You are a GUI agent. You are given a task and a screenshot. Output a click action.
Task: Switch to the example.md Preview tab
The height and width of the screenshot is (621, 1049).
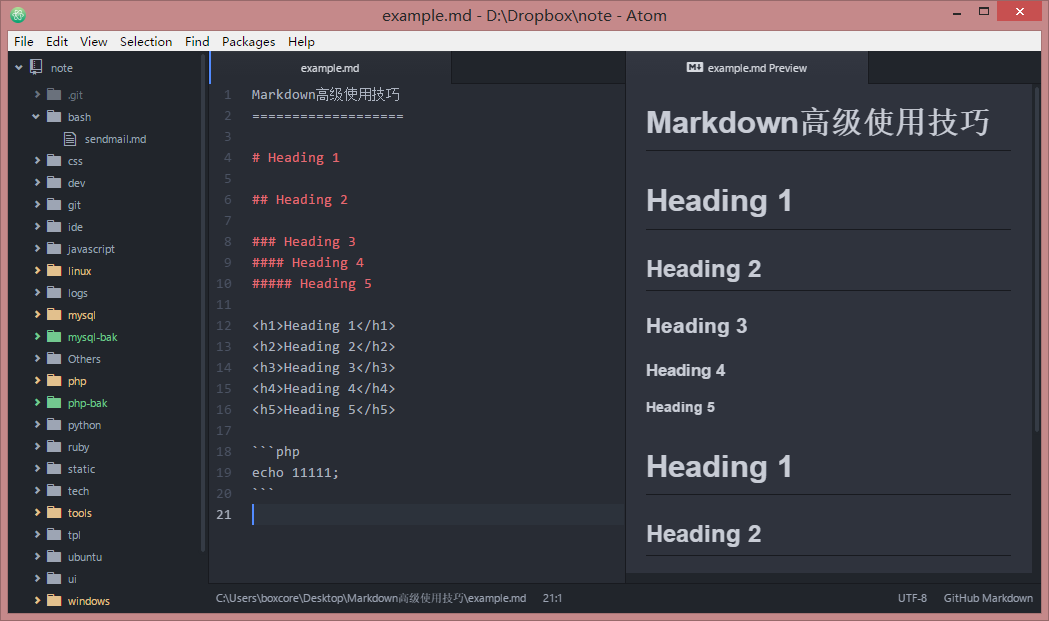click(x=747, y=68)
